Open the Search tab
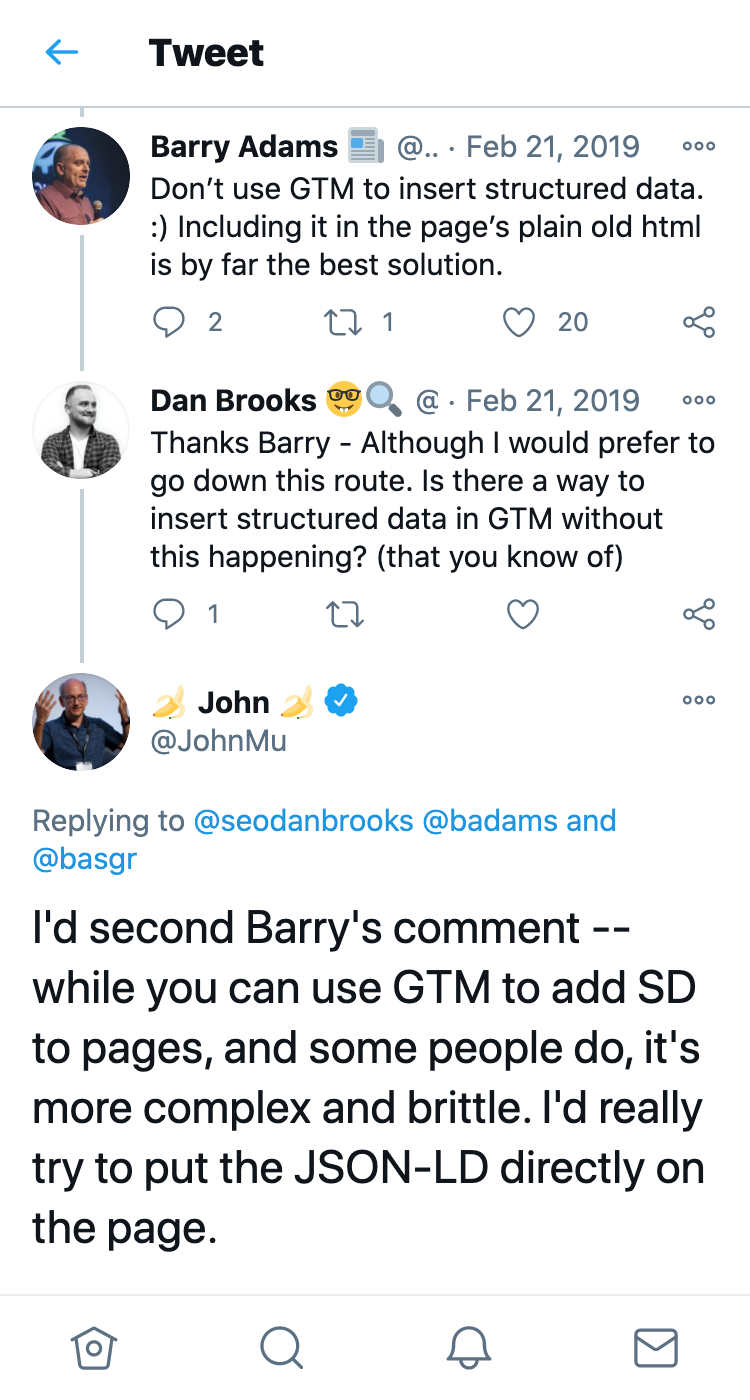 (281, 1347)
